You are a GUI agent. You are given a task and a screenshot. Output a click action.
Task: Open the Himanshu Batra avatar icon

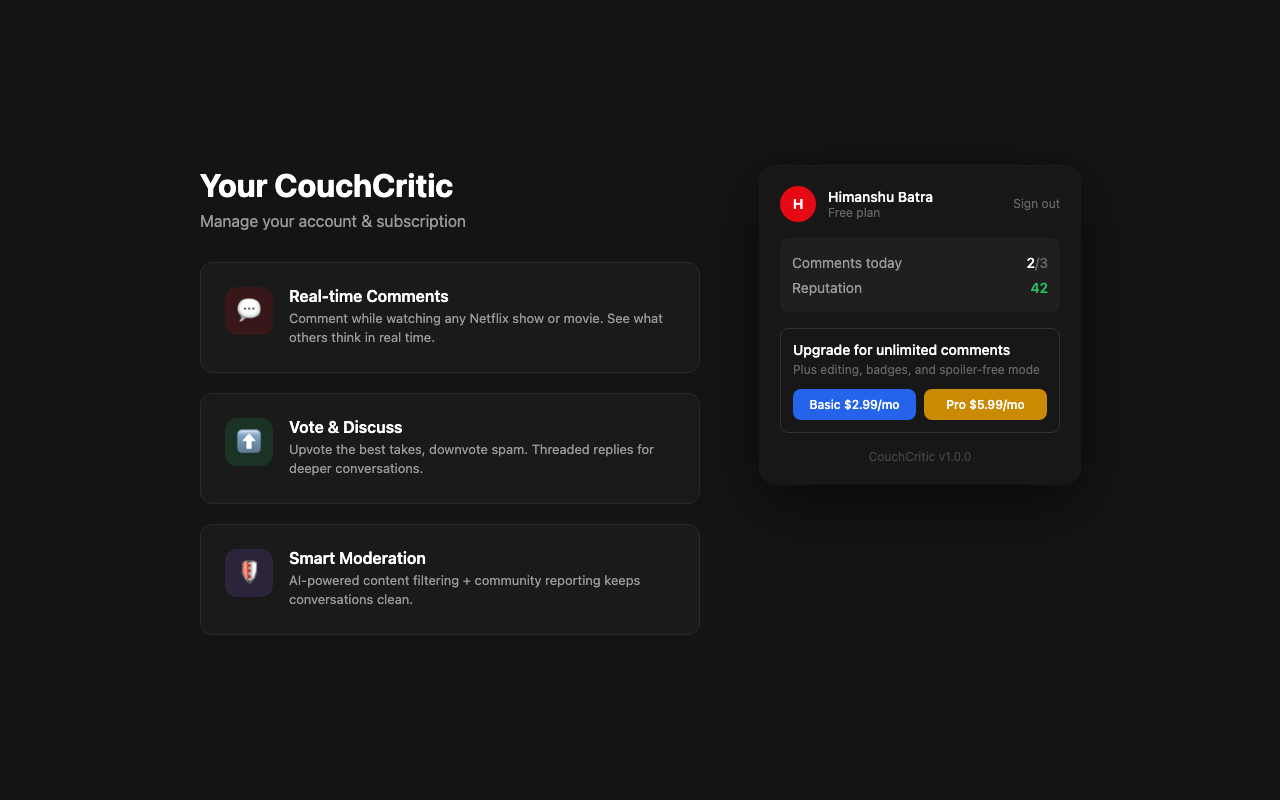797,203
